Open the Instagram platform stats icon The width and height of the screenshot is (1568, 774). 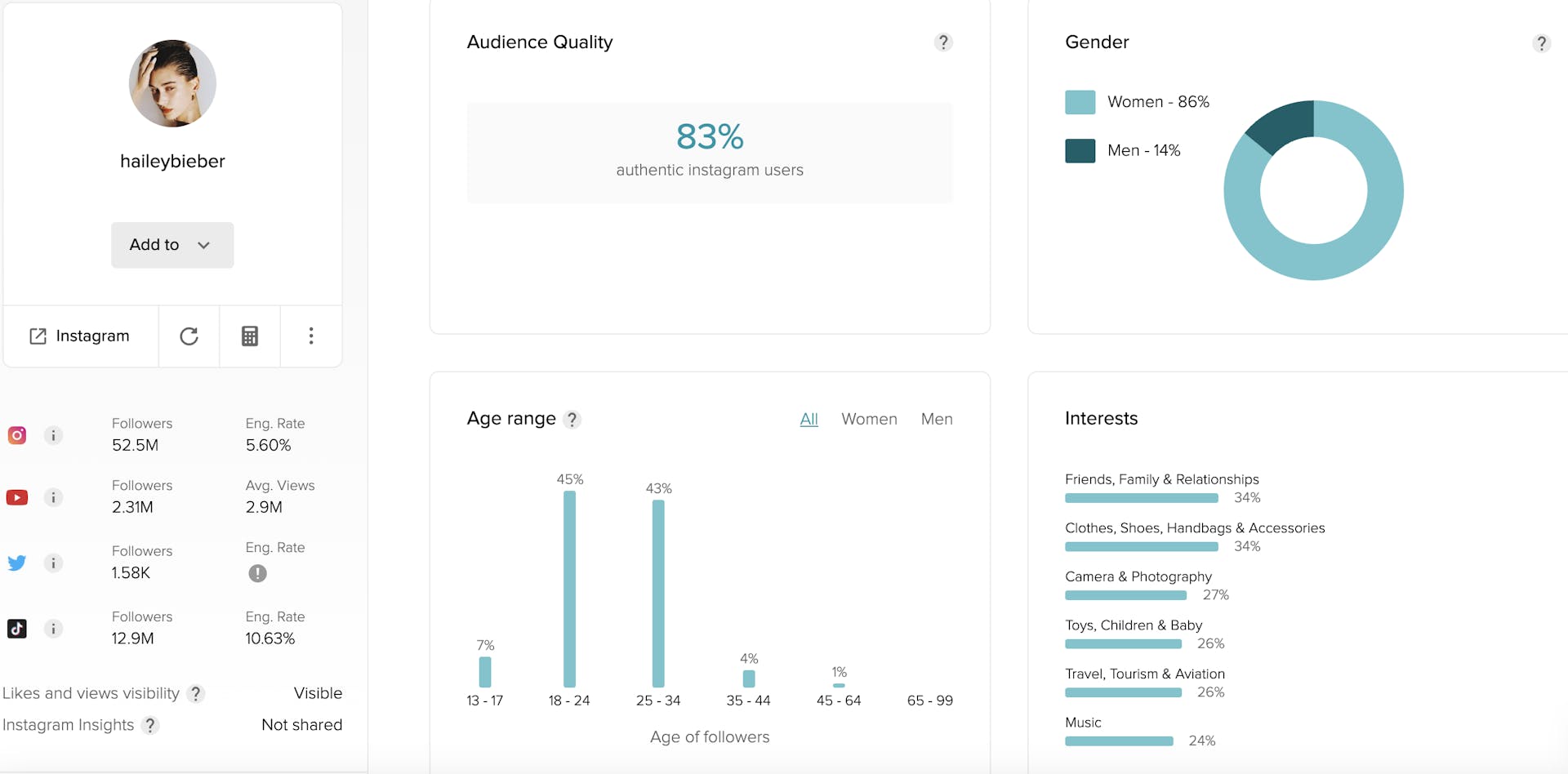pyautogui.click(x=16, y=435)
